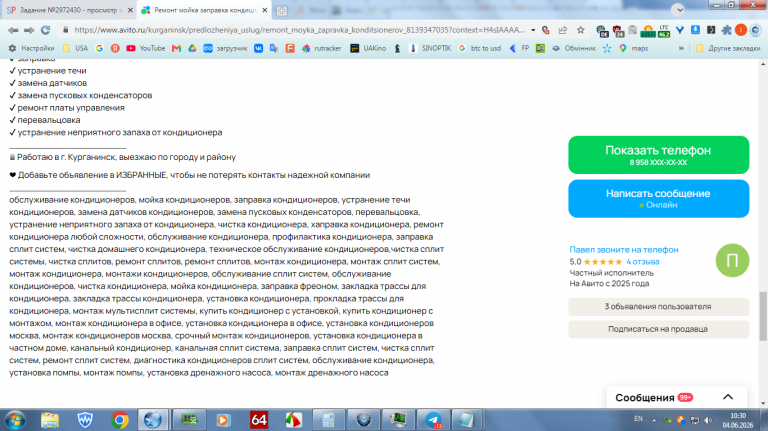Image resolution: width=768 pixels, height=431 pixels.
Task: Click Показать телефон button
Action: (658, 155)
